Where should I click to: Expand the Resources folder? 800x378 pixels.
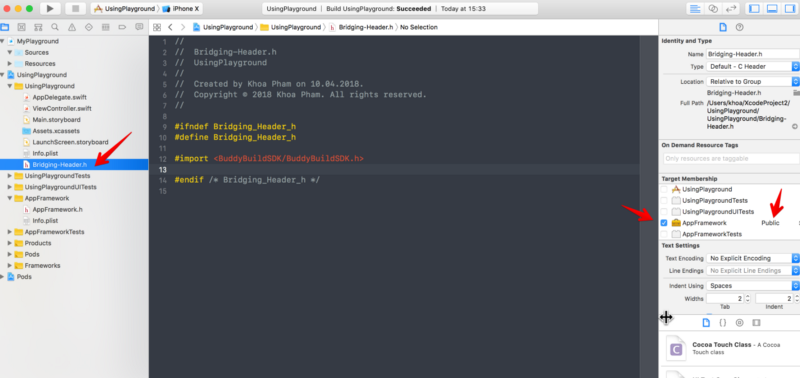coord(10,64)
